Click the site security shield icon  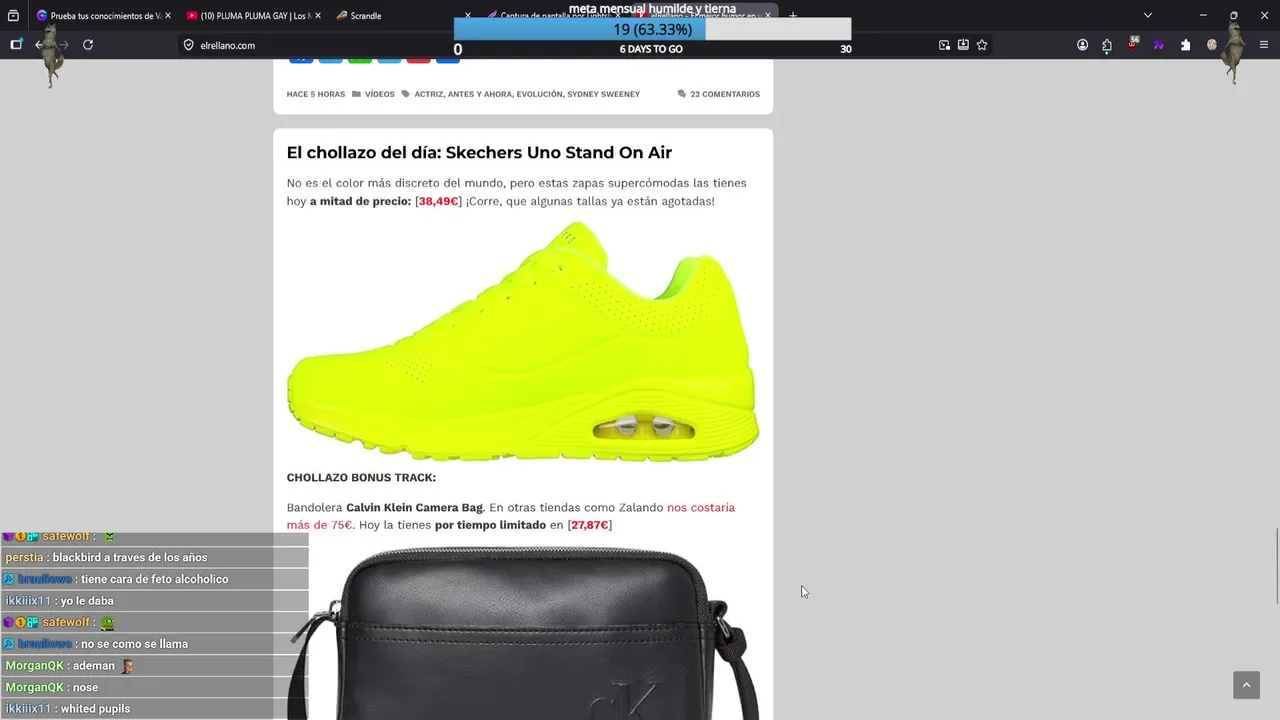pyautogui.click(x=188, y=45)
